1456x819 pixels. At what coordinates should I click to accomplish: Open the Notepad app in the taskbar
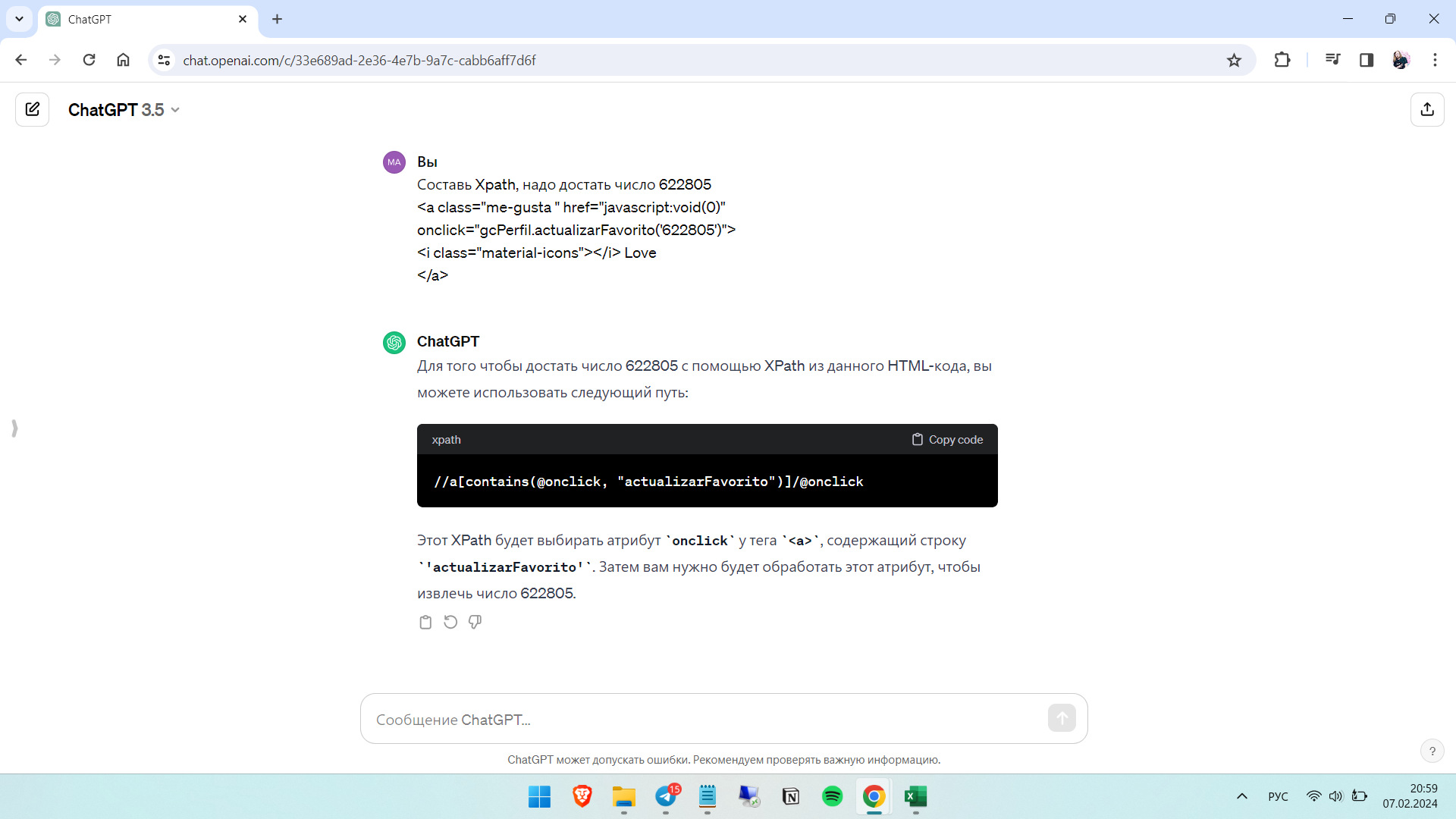[x=708, y=796]
